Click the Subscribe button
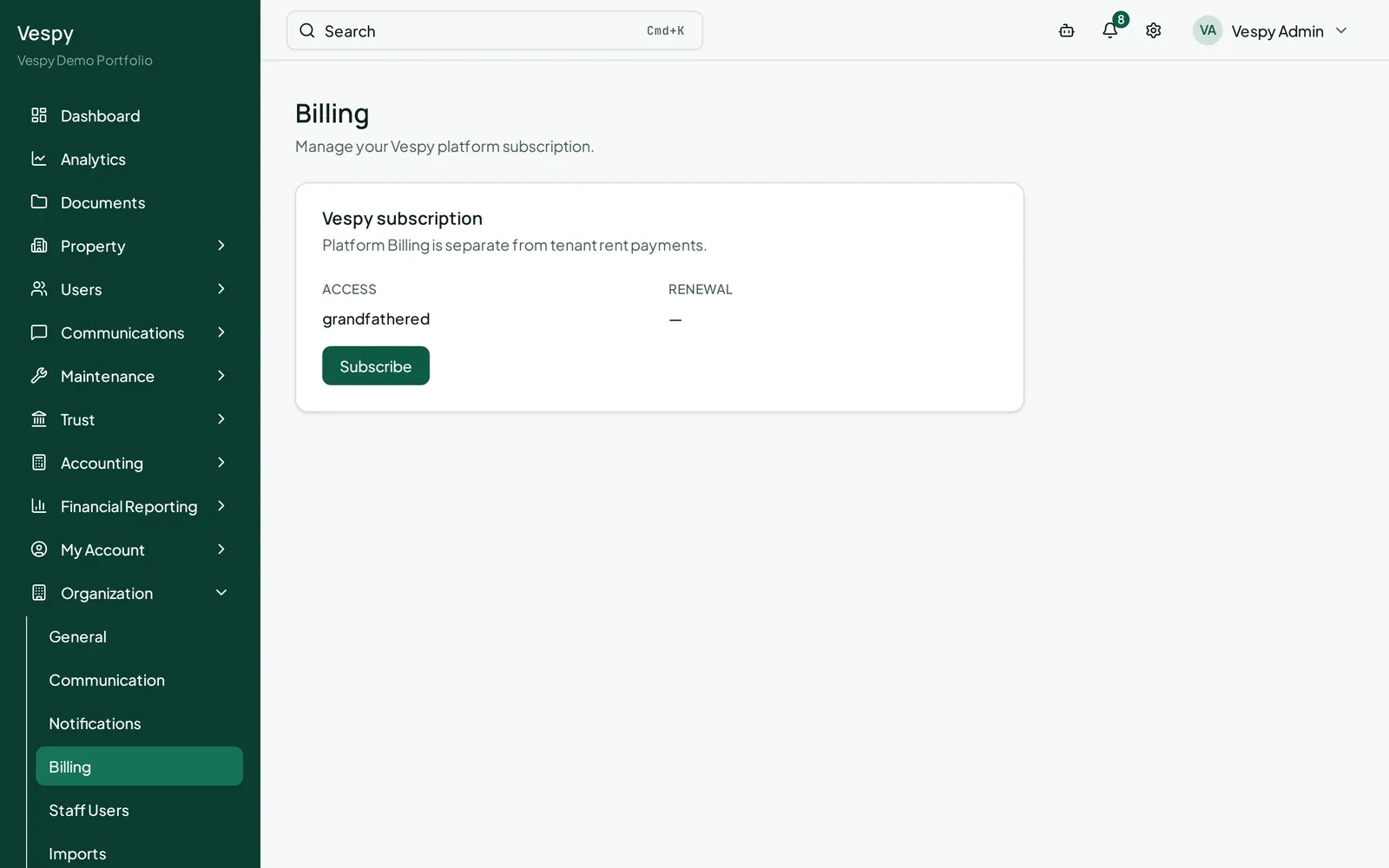1389x868 pixels. 376,365
